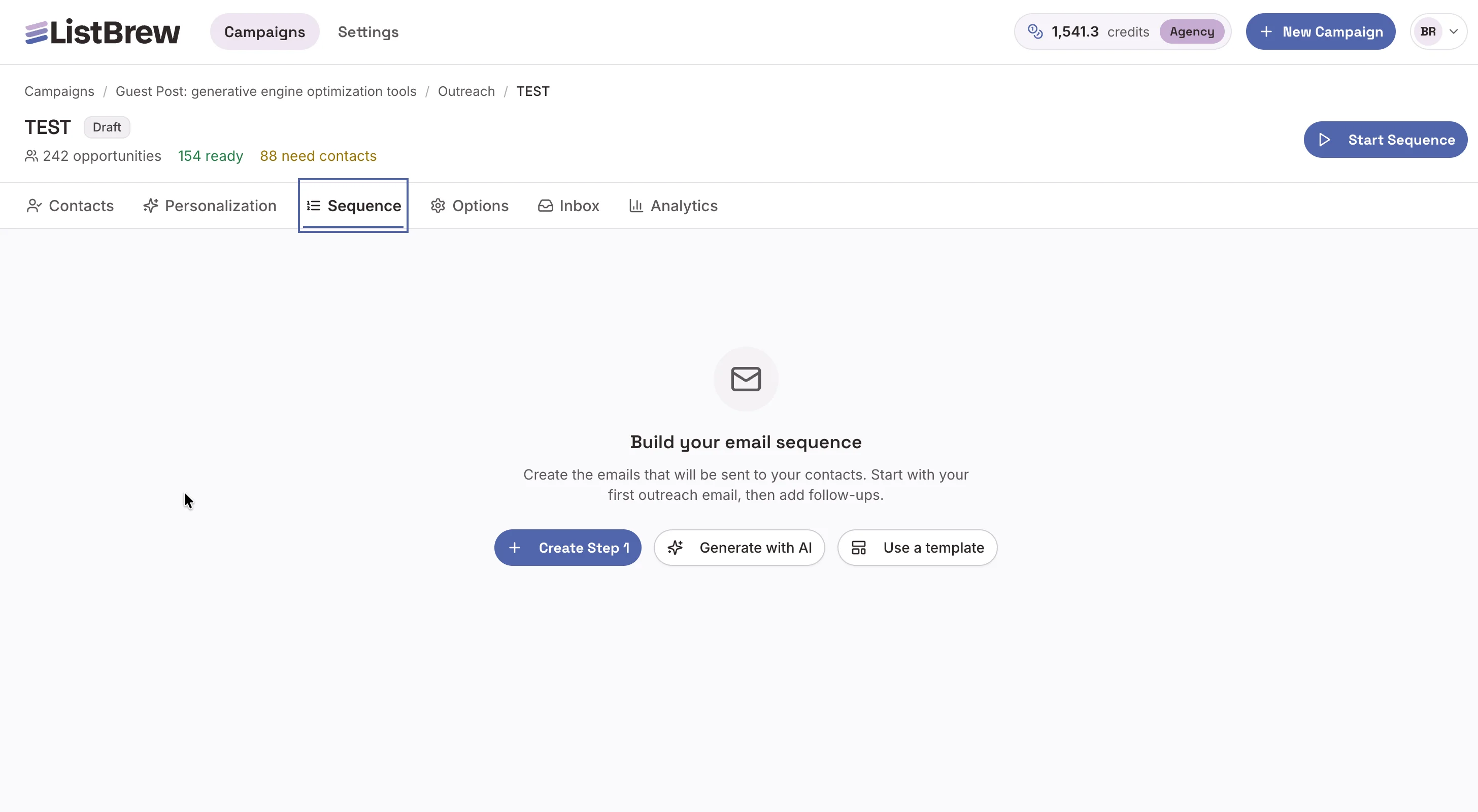The height and width of the screenshot is (812, 1478).
Task: Click Generate with AI button
Action: pyautogui.click(x=740, y=548)
